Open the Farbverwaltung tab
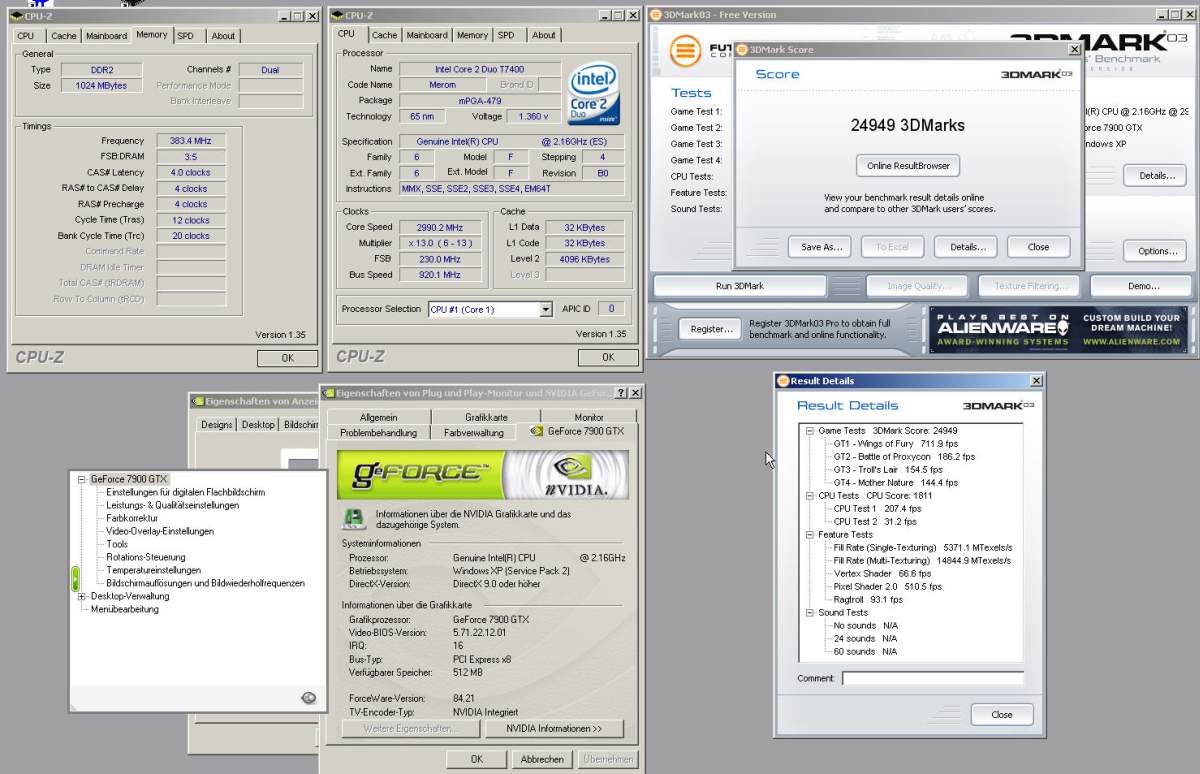Viewport: 1200px width, 774px height. tap(474, 433)
